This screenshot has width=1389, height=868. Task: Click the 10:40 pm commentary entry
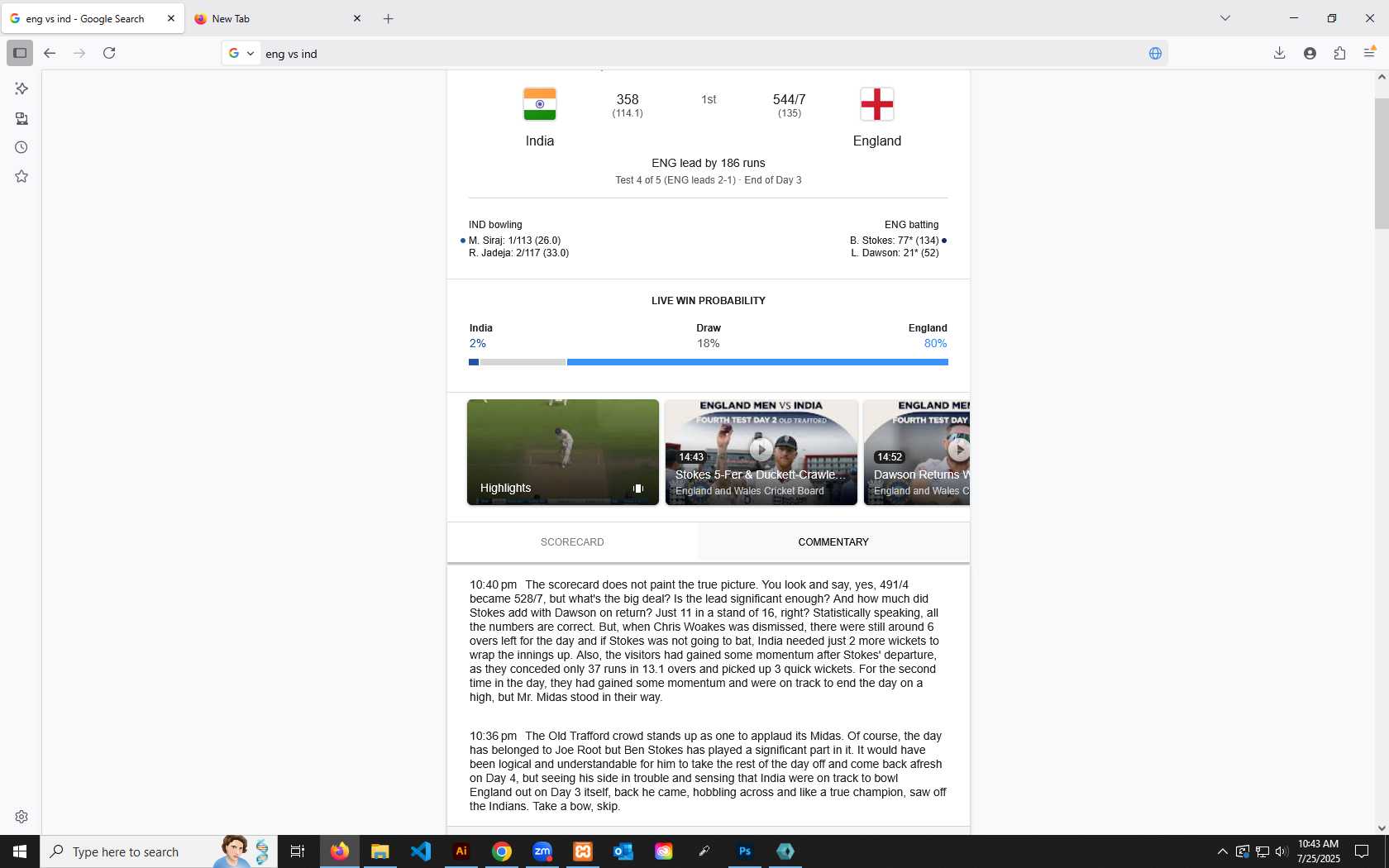(705, 641)
